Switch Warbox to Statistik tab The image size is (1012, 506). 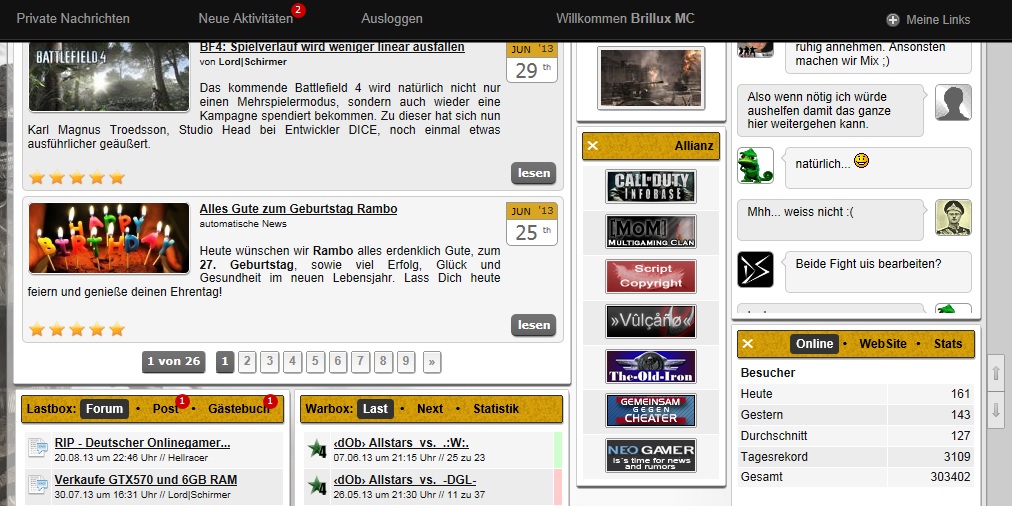pos(496,409)
